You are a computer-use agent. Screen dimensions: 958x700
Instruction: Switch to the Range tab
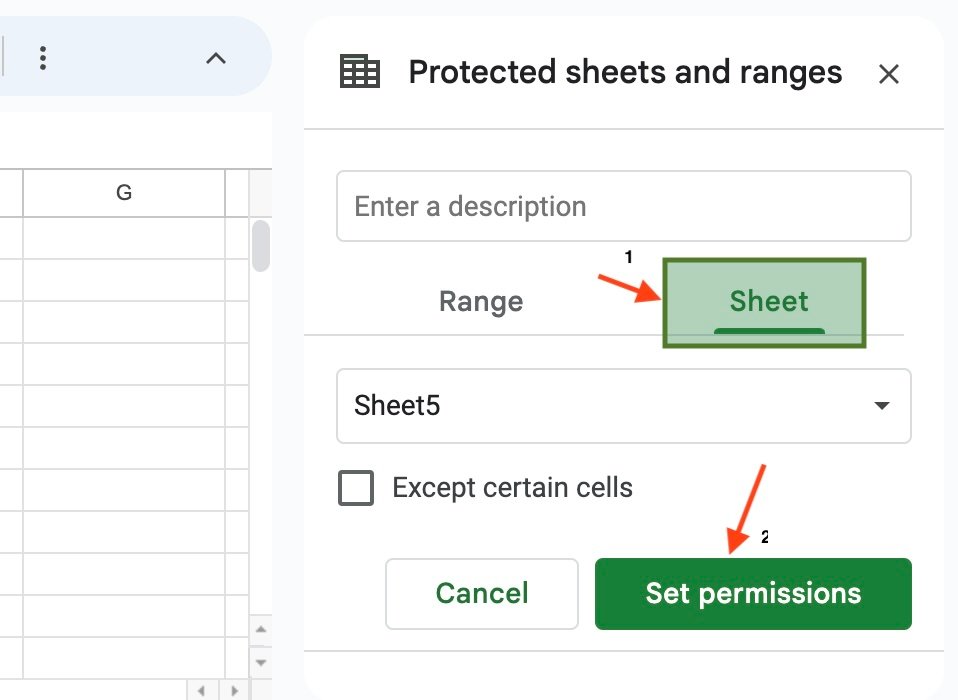pyautogui.click(x=481, y=302)
